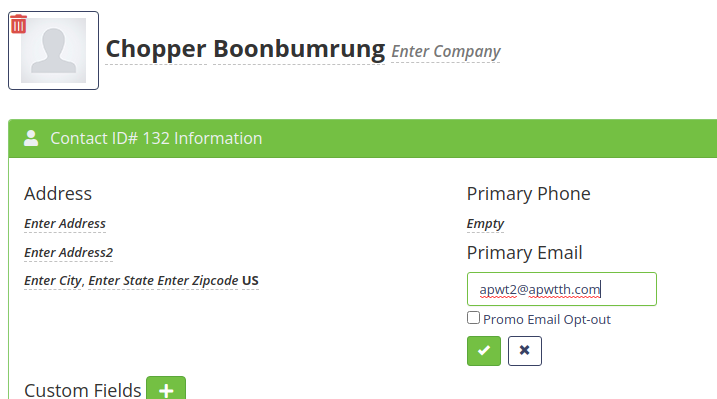Click the red trash icon on avatar
Screen dimensions: 717x399
click(19, 24)
